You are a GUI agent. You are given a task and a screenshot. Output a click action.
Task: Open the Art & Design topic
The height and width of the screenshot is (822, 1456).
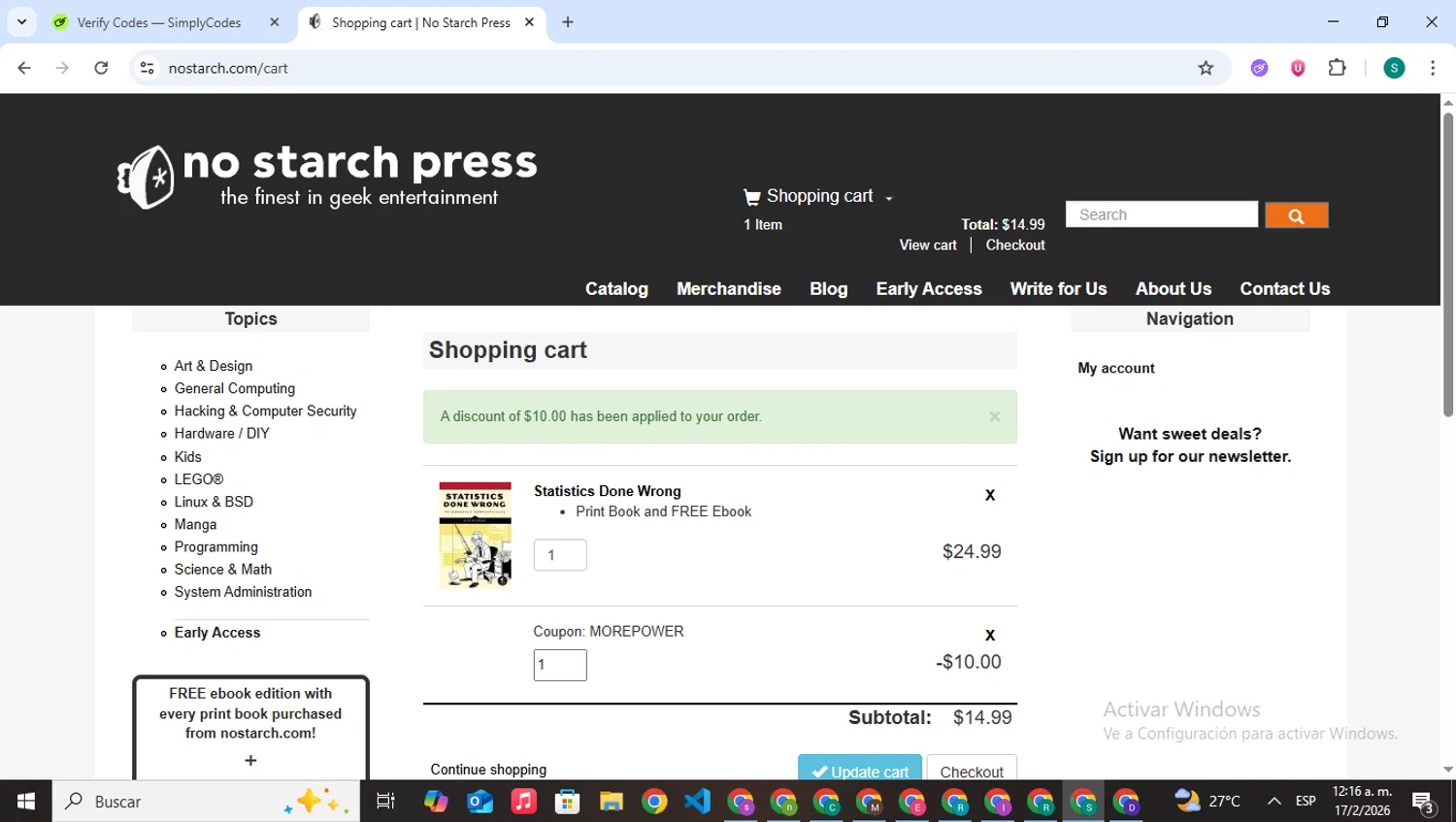(x=214, y=366)
